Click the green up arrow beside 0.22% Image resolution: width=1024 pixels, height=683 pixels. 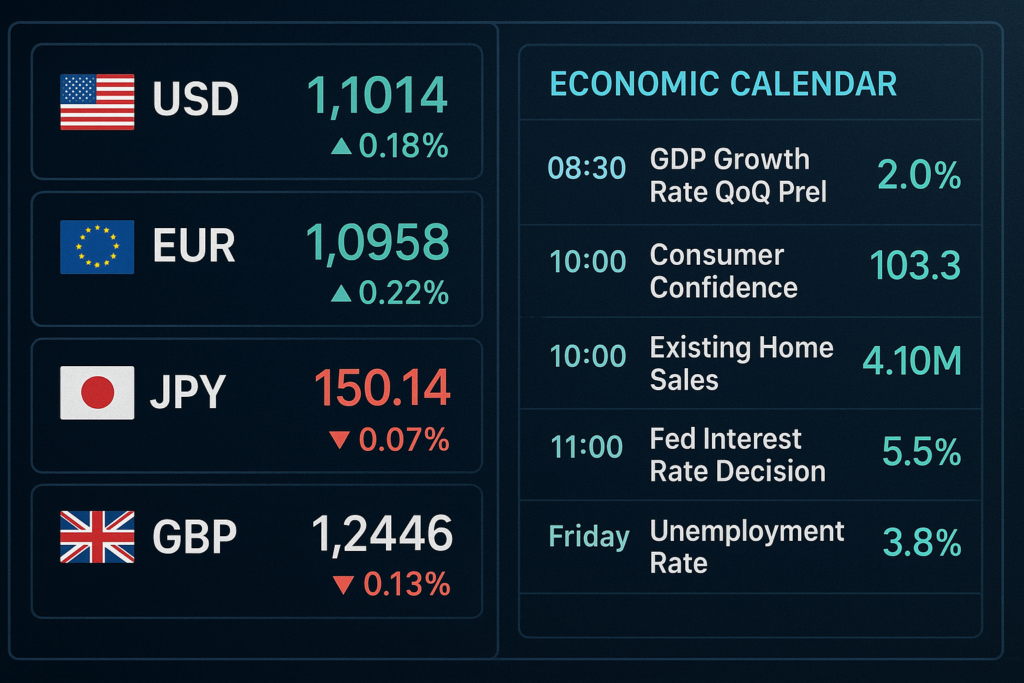pos(341,293)
